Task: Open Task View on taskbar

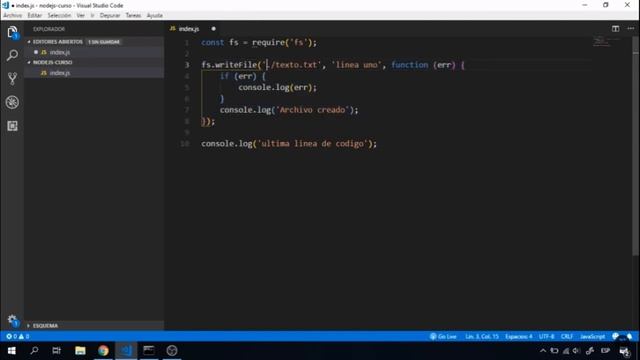Action: coord(57,351)
